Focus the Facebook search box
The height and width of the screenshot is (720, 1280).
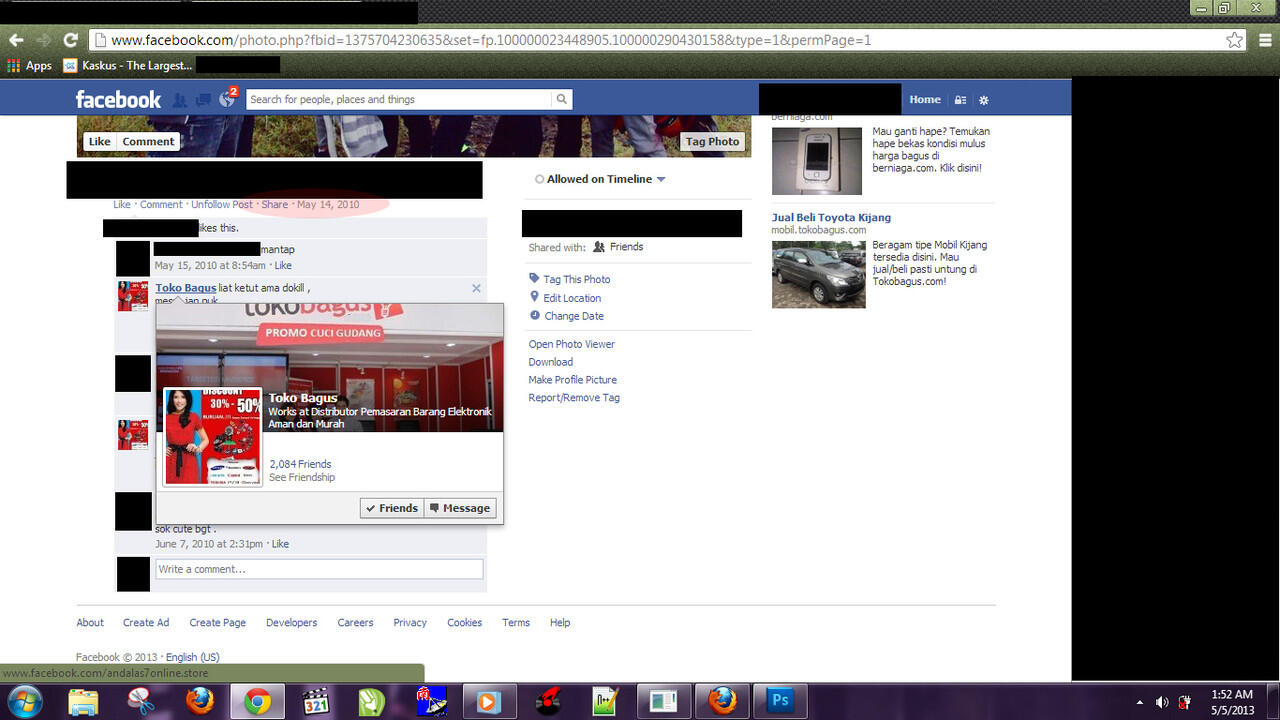(400, 99)
